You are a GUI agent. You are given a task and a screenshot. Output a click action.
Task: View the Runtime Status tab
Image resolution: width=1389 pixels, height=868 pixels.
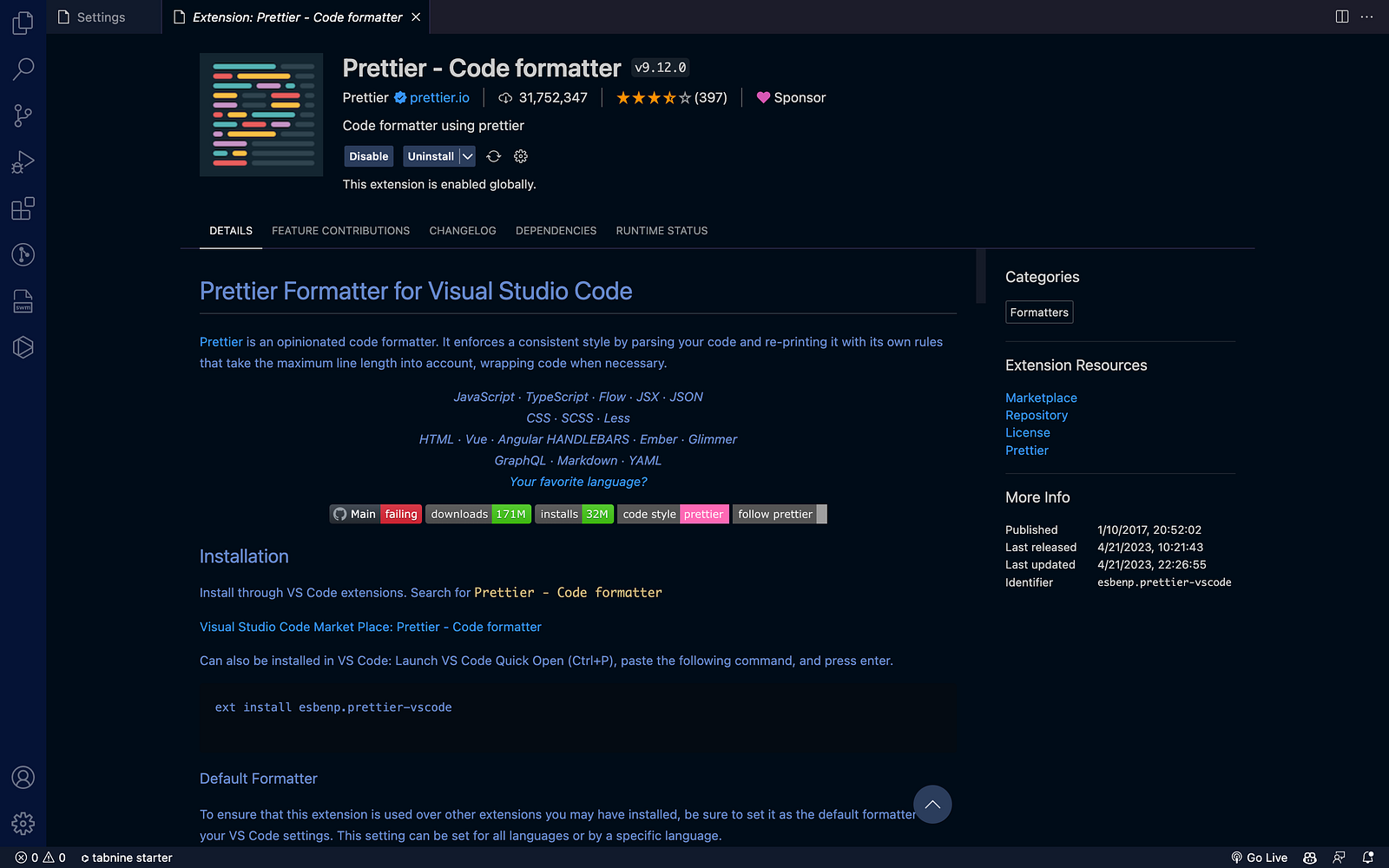click(x=662, y=231)
